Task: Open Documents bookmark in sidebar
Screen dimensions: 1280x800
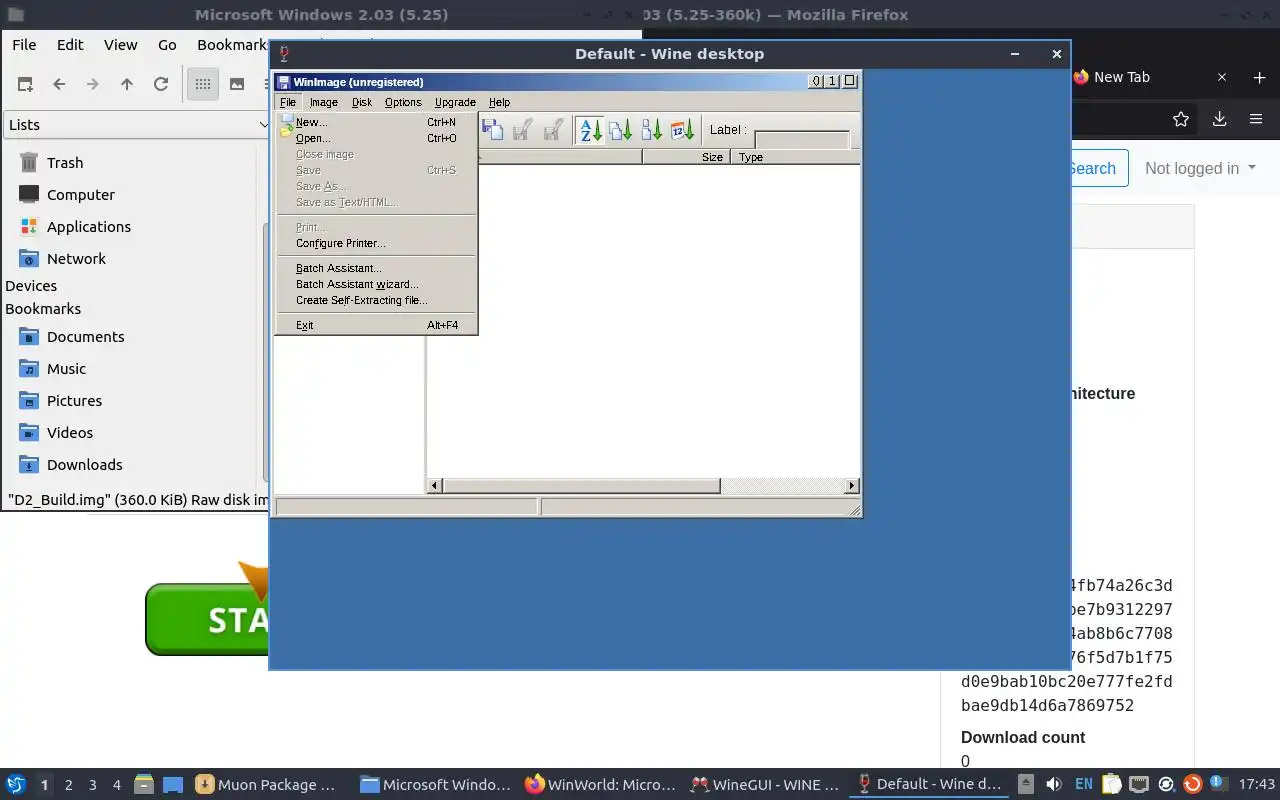Action: coord(85,337)
